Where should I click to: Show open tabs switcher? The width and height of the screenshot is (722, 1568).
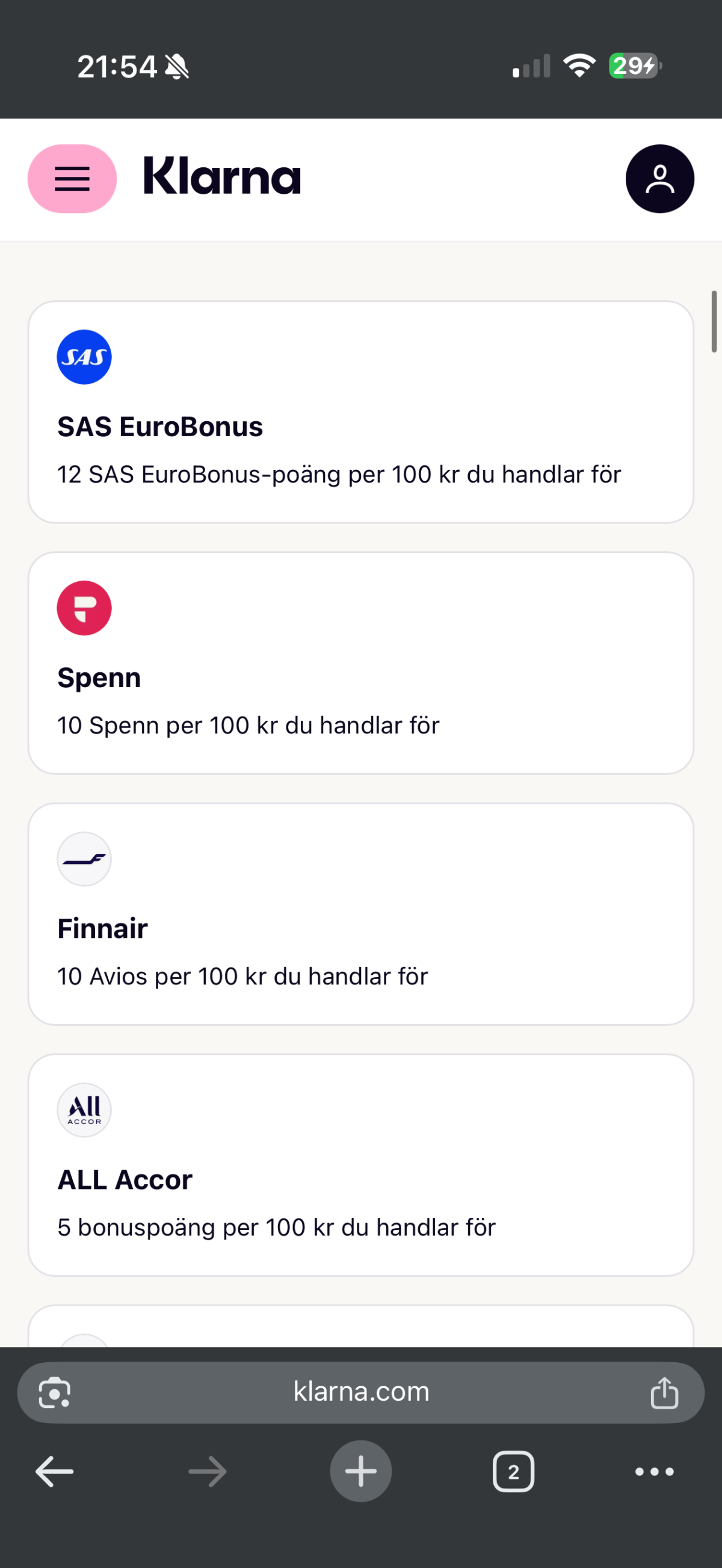(x=513, y=1471)
